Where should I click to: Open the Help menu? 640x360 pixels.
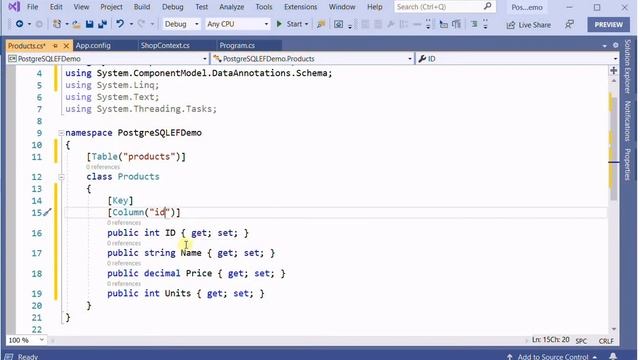375,7
